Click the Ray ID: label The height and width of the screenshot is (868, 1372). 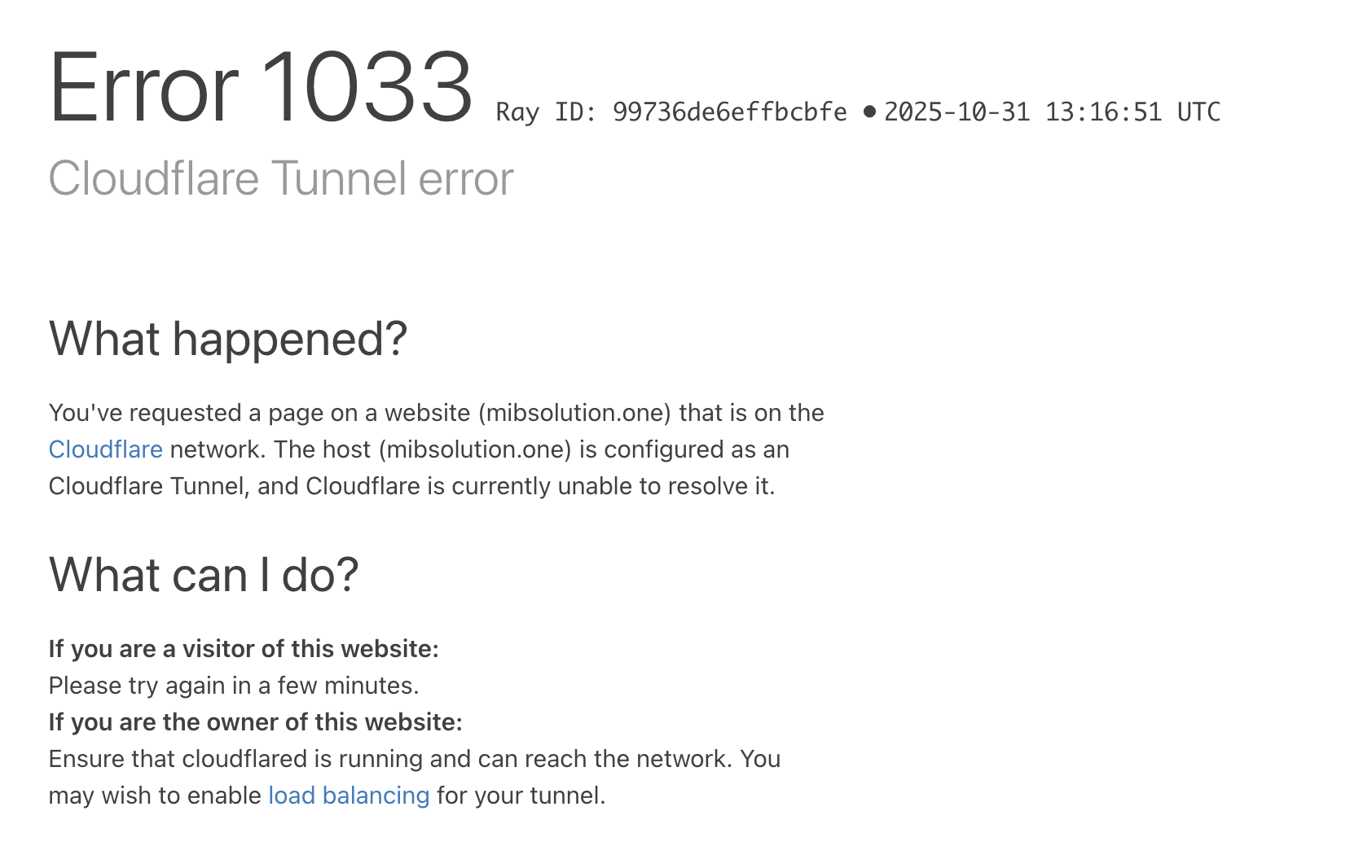click(547, 112)
